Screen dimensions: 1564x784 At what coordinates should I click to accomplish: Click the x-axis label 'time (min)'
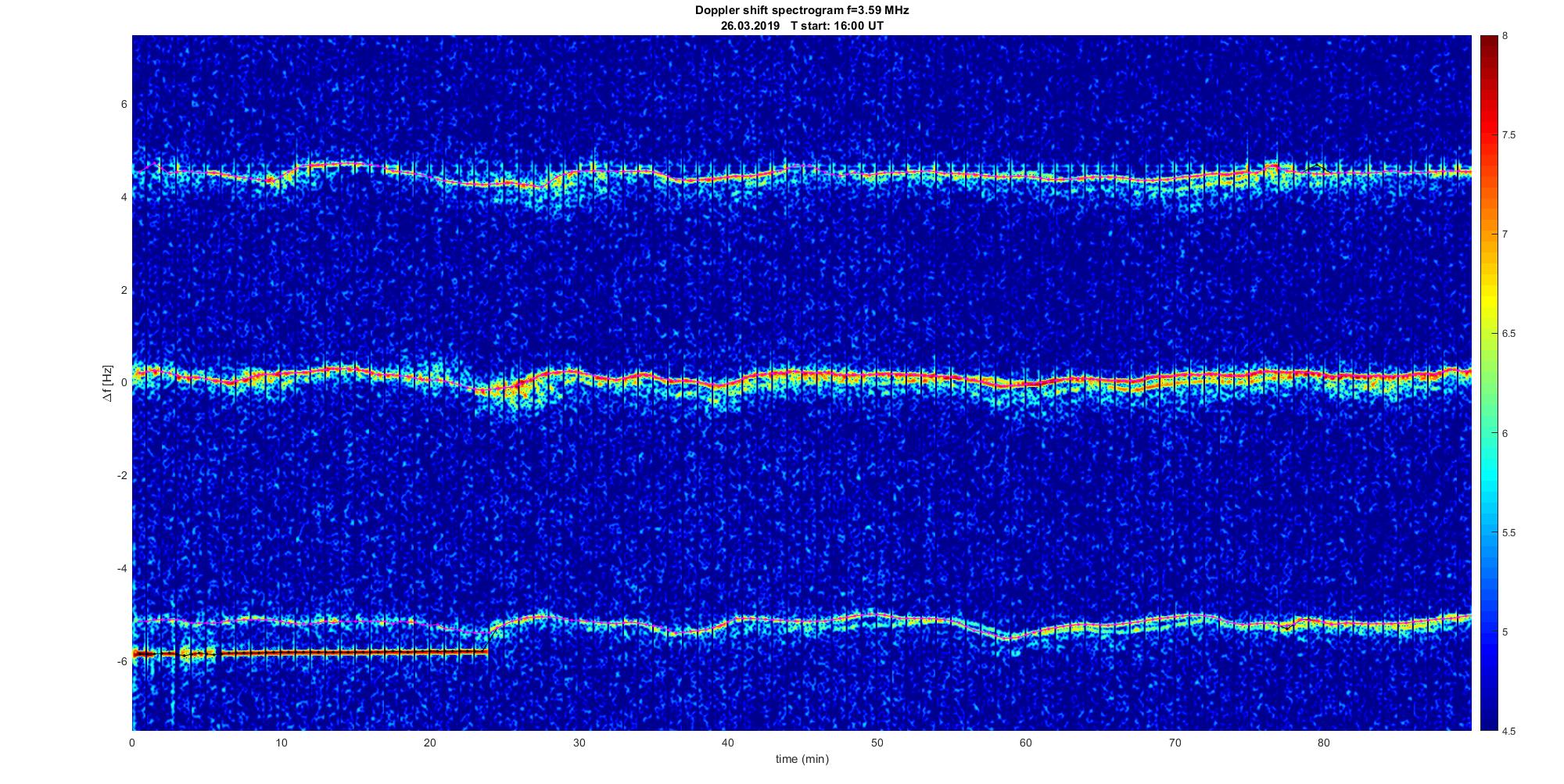click(x=802, y=759)
